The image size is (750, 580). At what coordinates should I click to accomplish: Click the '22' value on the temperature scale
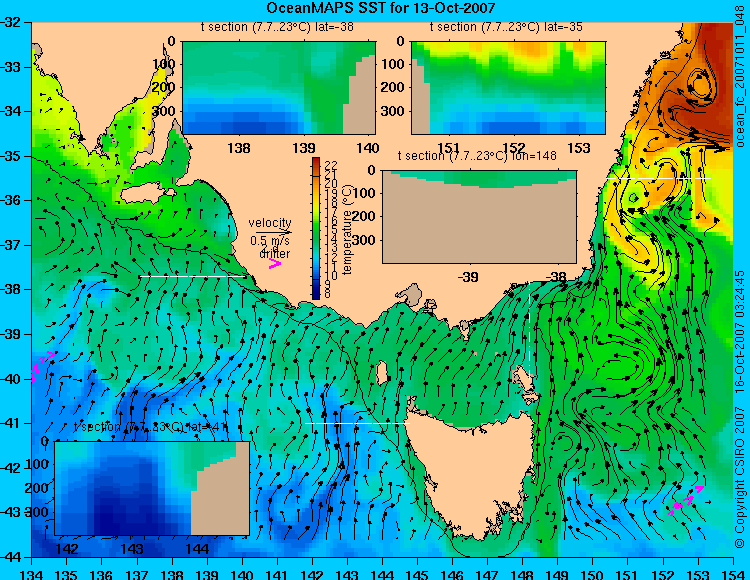(331, 164)
